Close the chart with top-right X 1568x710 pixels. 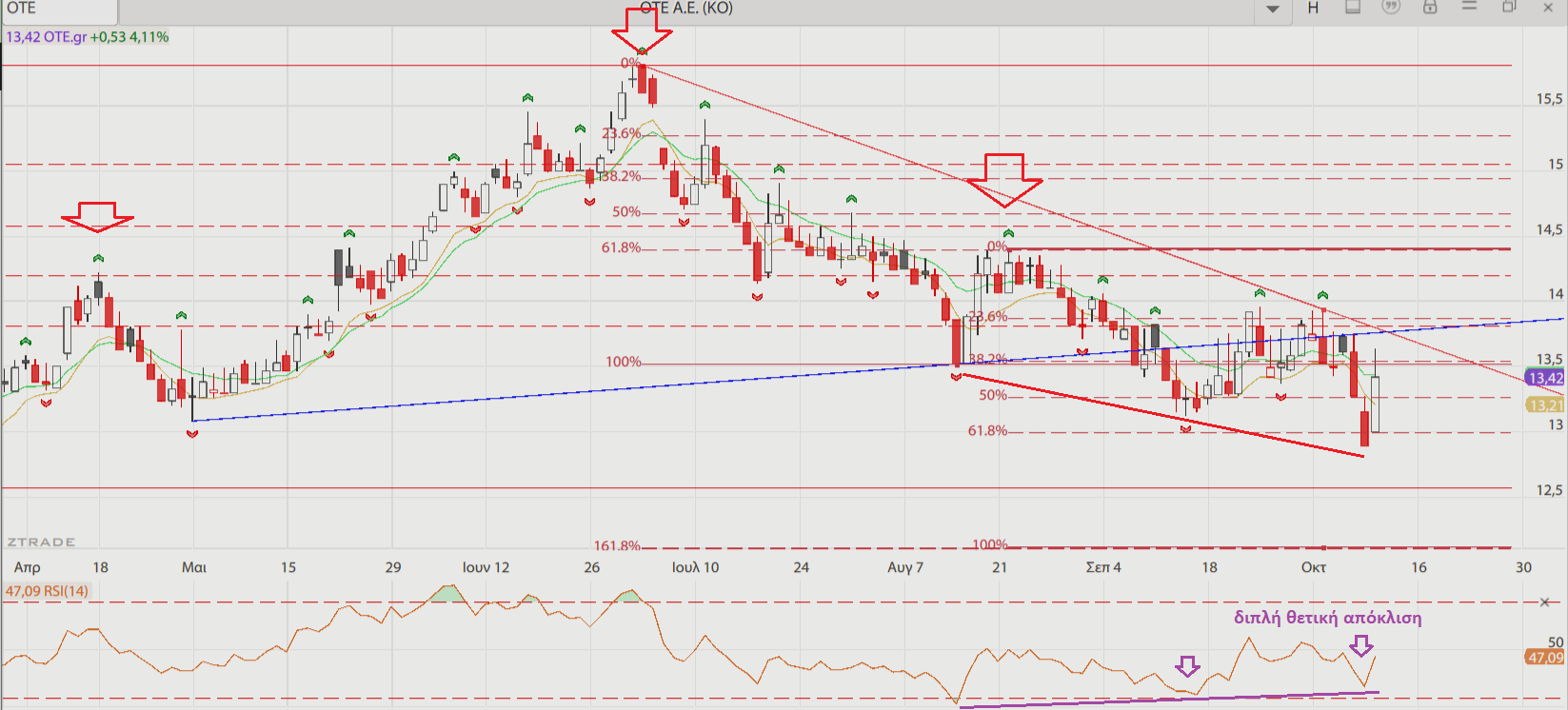(x=1548, y=8)
